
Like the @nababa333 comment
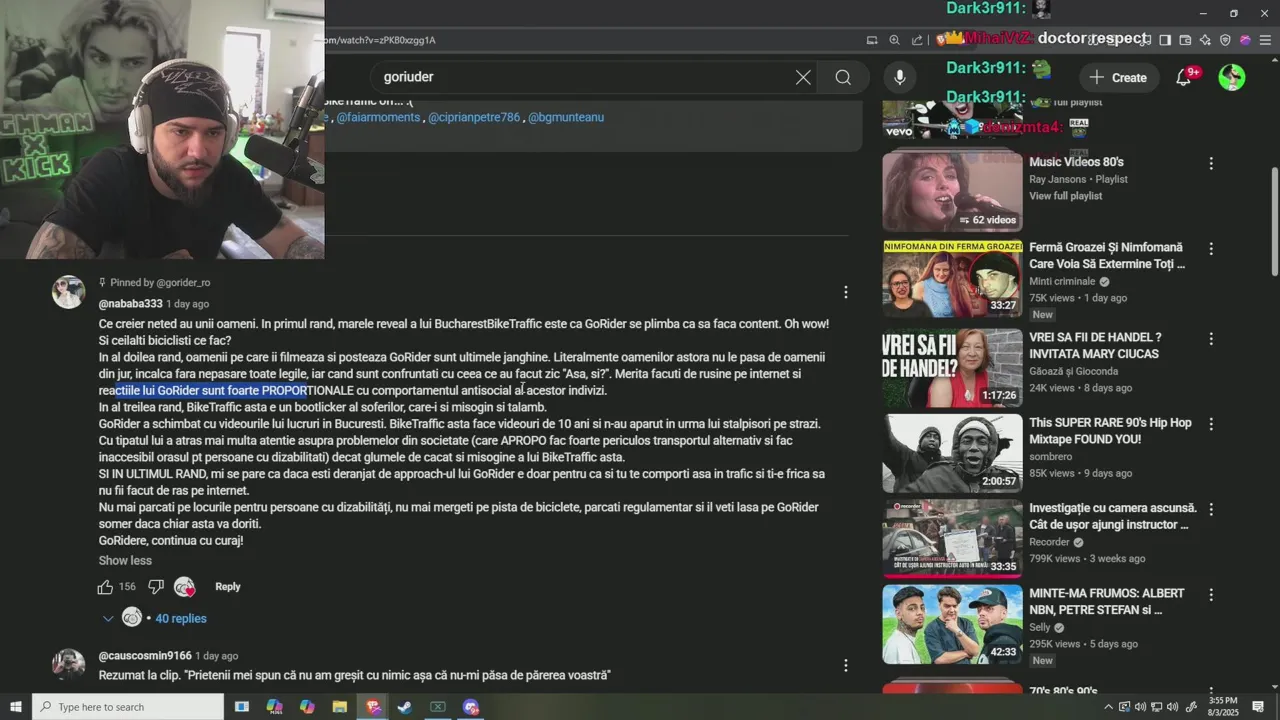click(x=105, y=587)
